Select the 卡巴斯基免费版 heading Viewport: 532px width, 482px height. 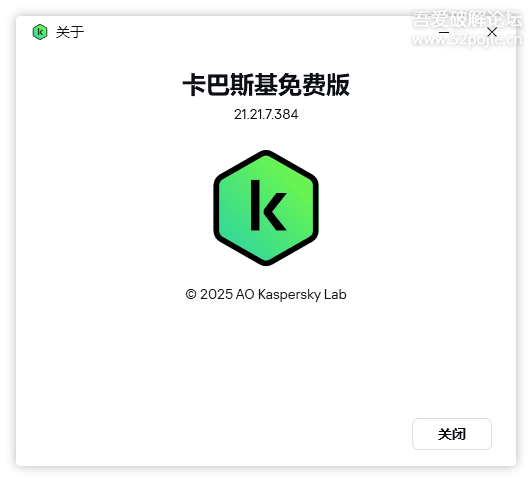click(x=266, y=85)
